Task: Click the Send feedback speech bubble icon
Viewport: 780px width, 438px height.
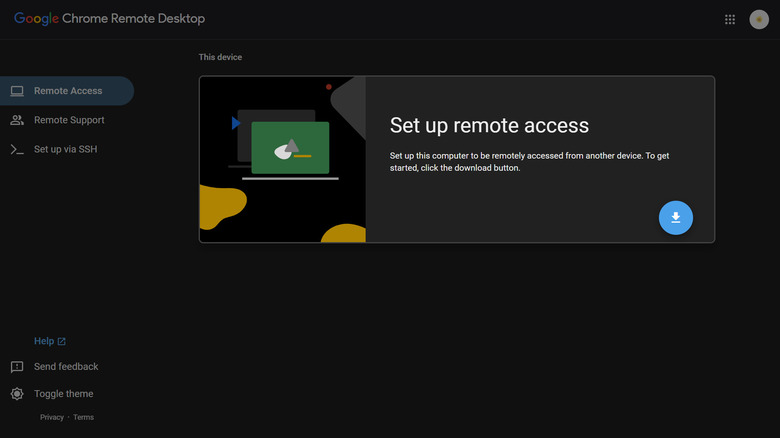Action: click(x=17, y=367)
